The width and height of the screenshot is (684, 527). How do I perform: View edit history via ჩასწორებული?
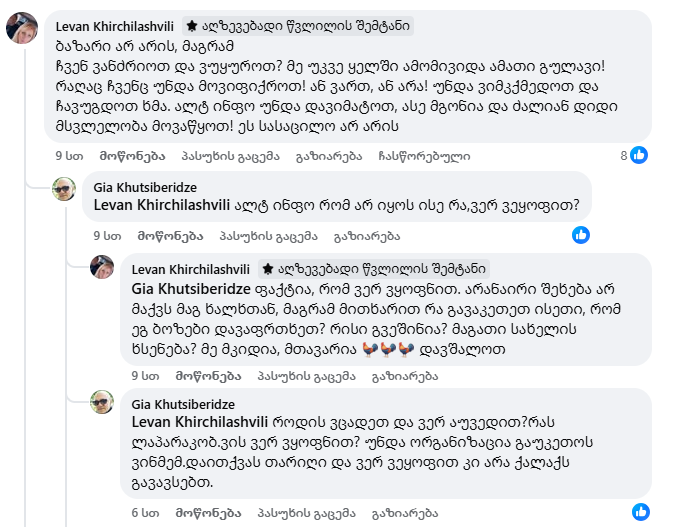tap(424, 156)
